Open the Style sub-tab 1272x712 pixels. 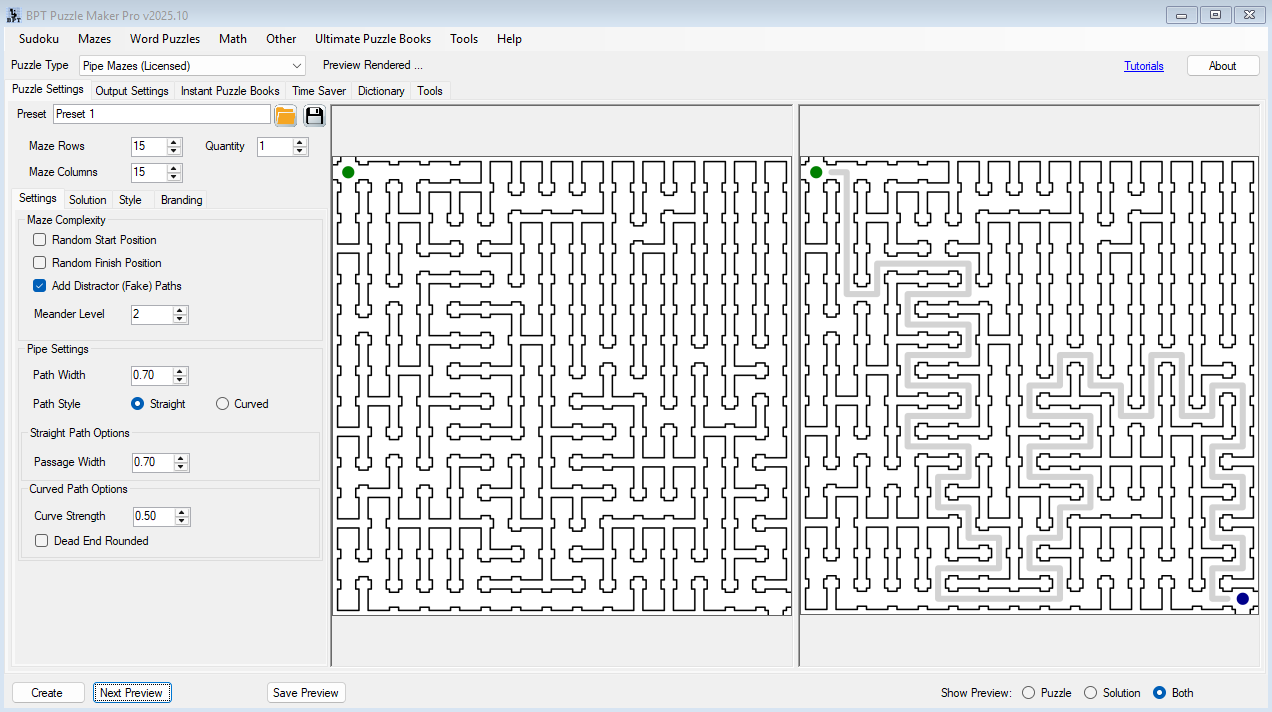pos(130,200)
